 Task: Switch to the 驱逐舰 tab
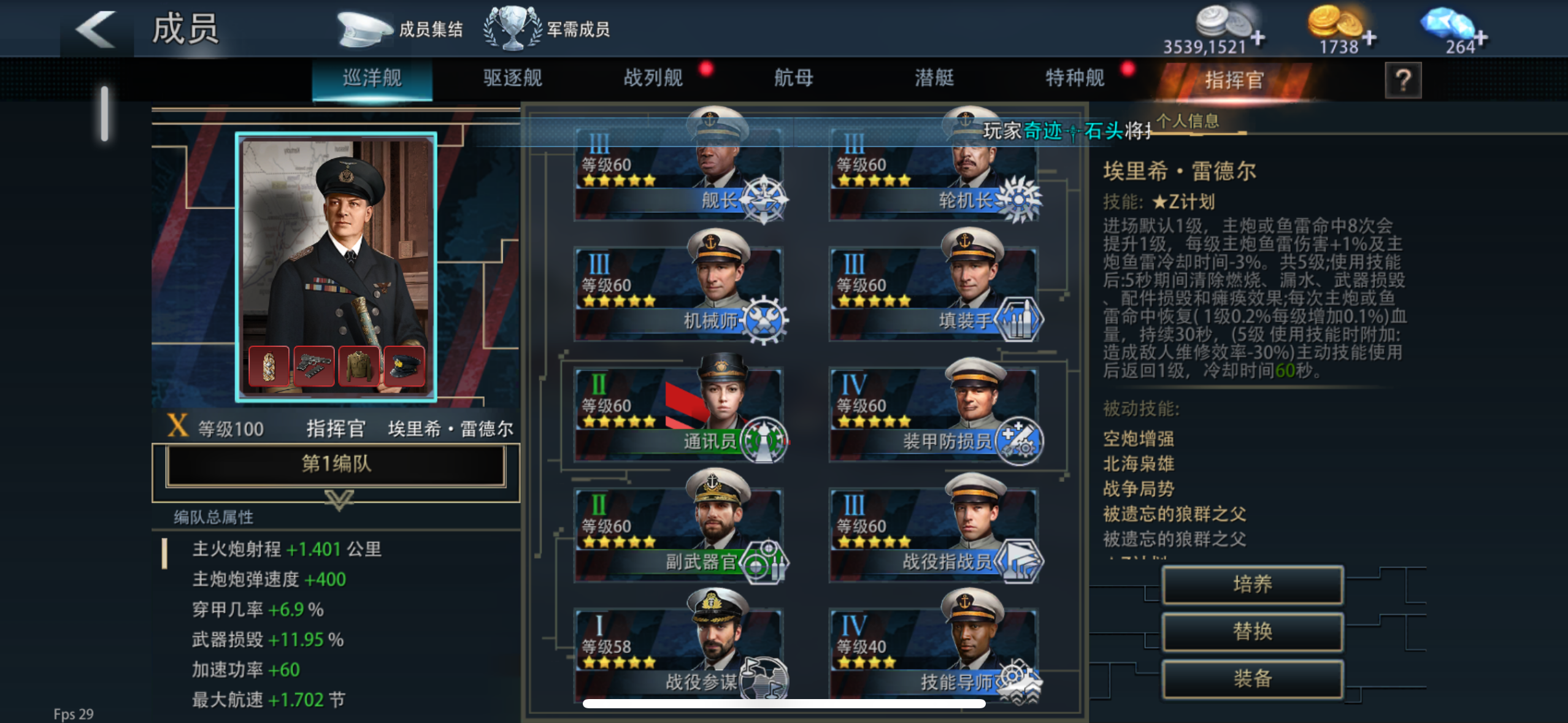(513, 78)
